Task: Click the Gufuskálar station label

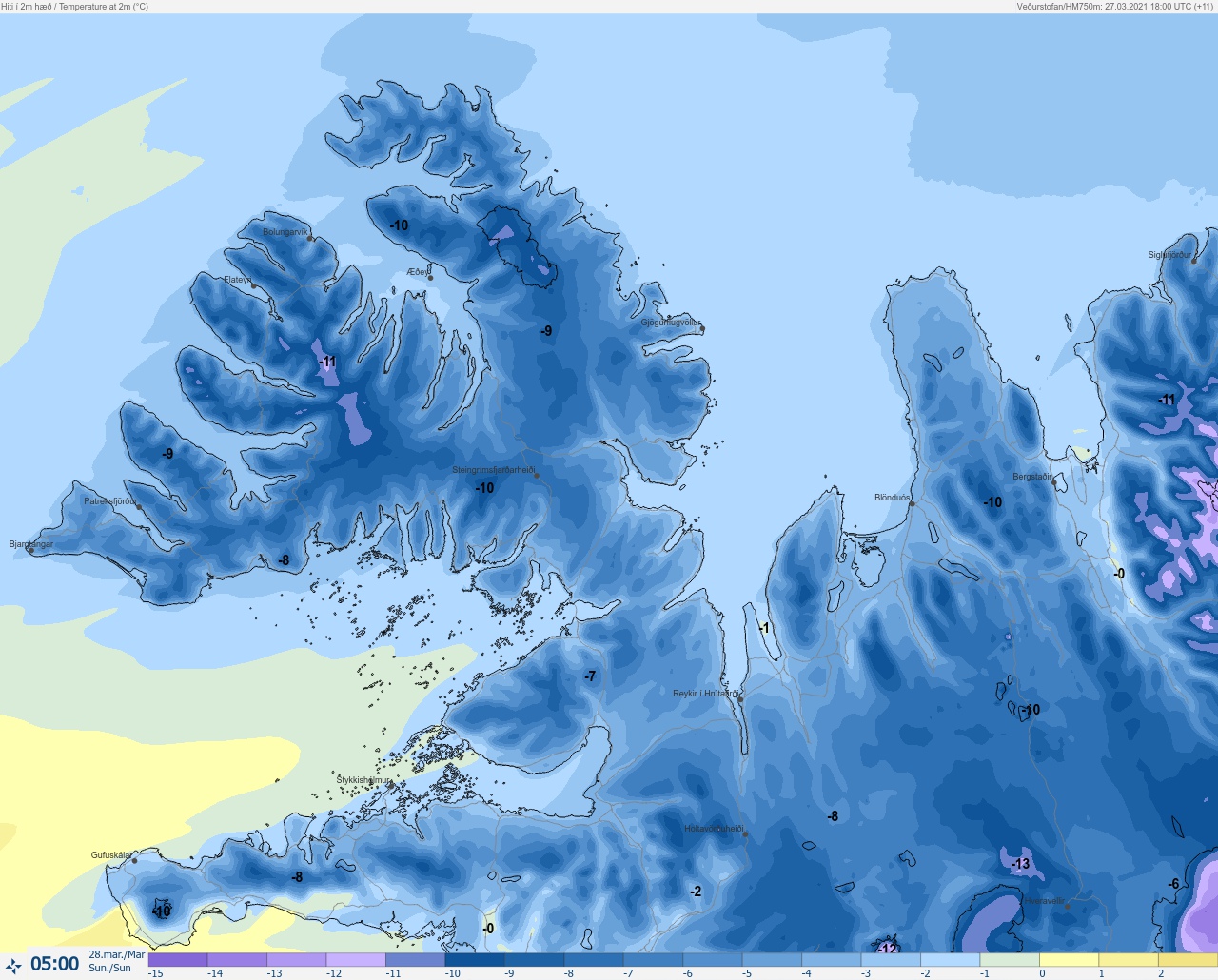Action: 111,855
